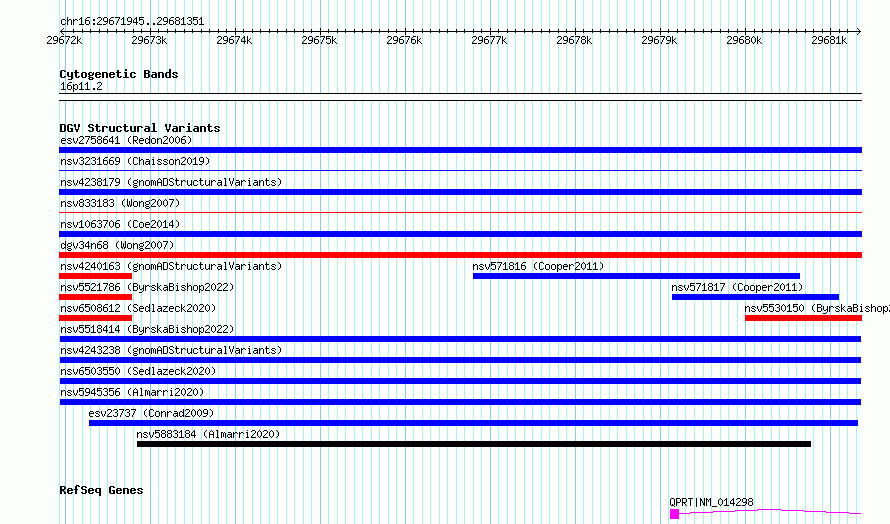Click the 16p11.2 band label
The height and width of the screenshot is (524, 890).
tap(81, 86)
